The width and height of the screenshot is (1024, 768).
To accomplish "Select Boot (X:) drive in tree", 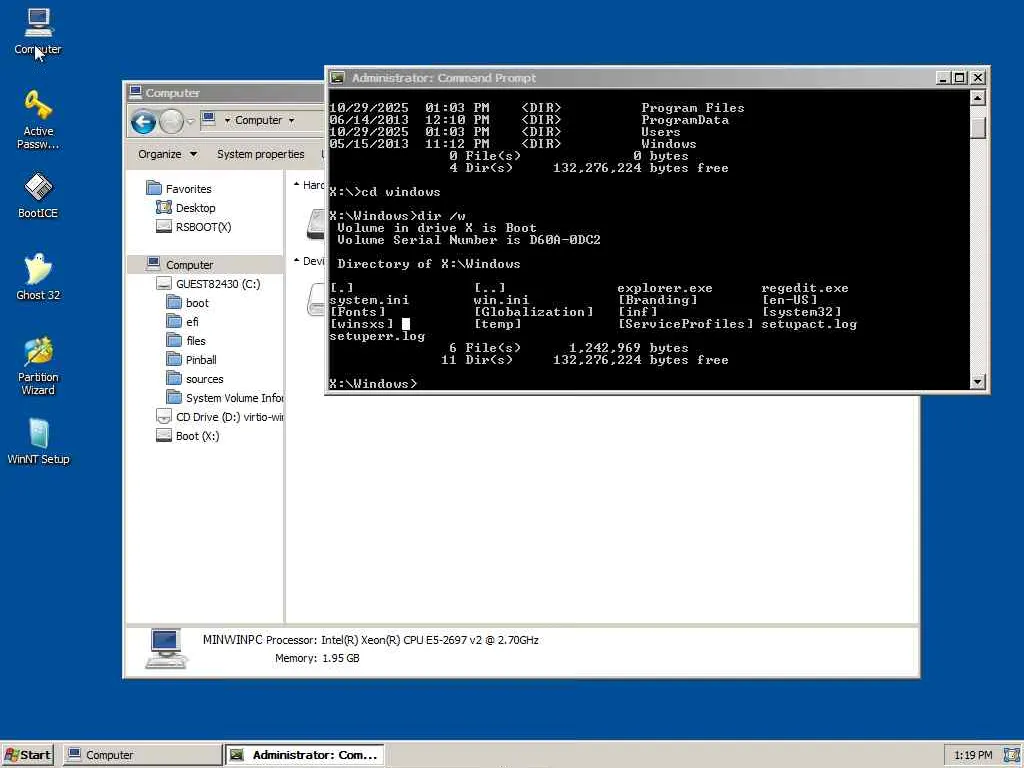I will coord(187,436).
